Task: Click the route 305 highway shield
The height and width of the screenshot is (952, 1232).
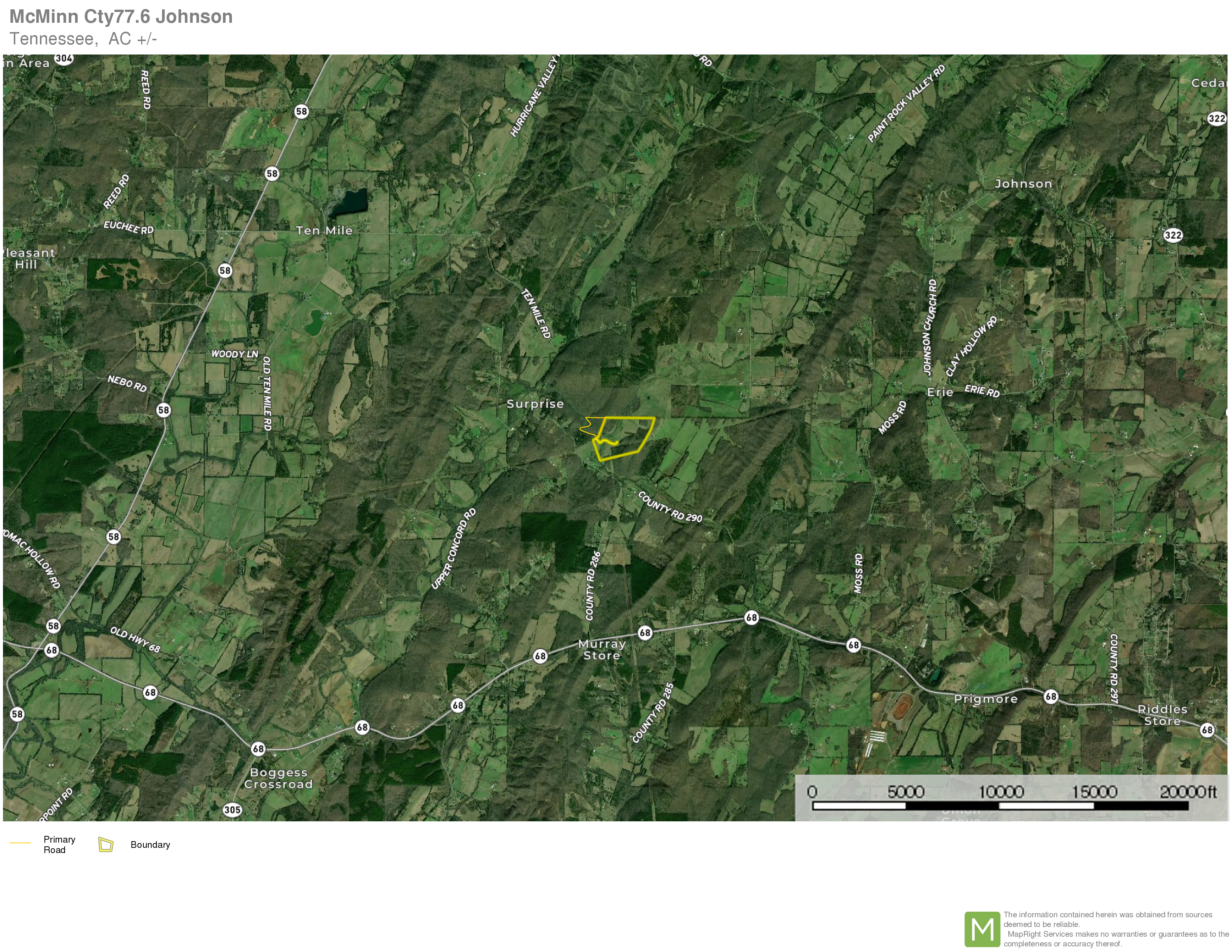Action: click(x=232, y=810)
